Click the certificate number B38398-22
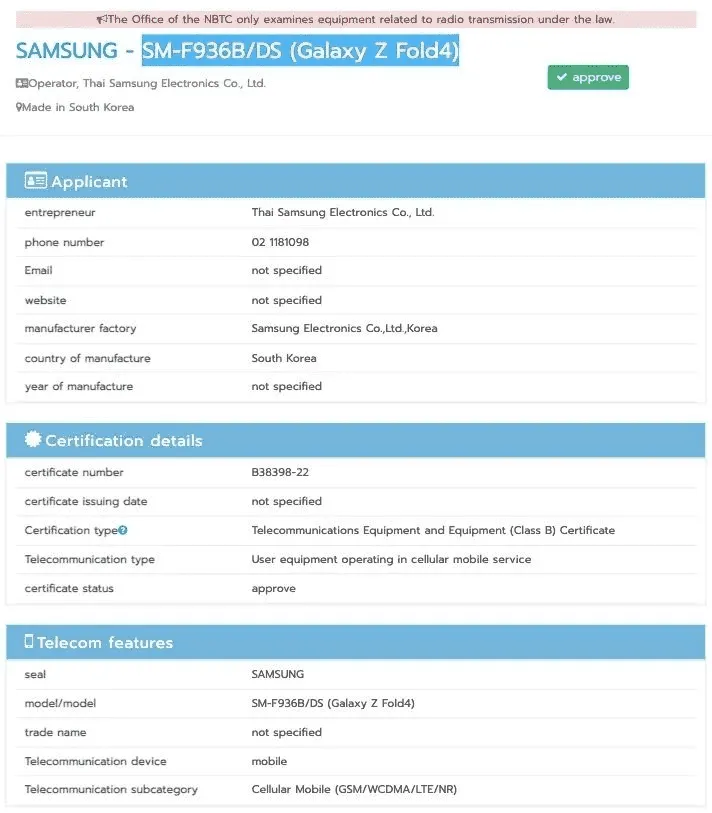Image resolution: width=712 pixels, height=813 pixels. [x=280, y=472]
